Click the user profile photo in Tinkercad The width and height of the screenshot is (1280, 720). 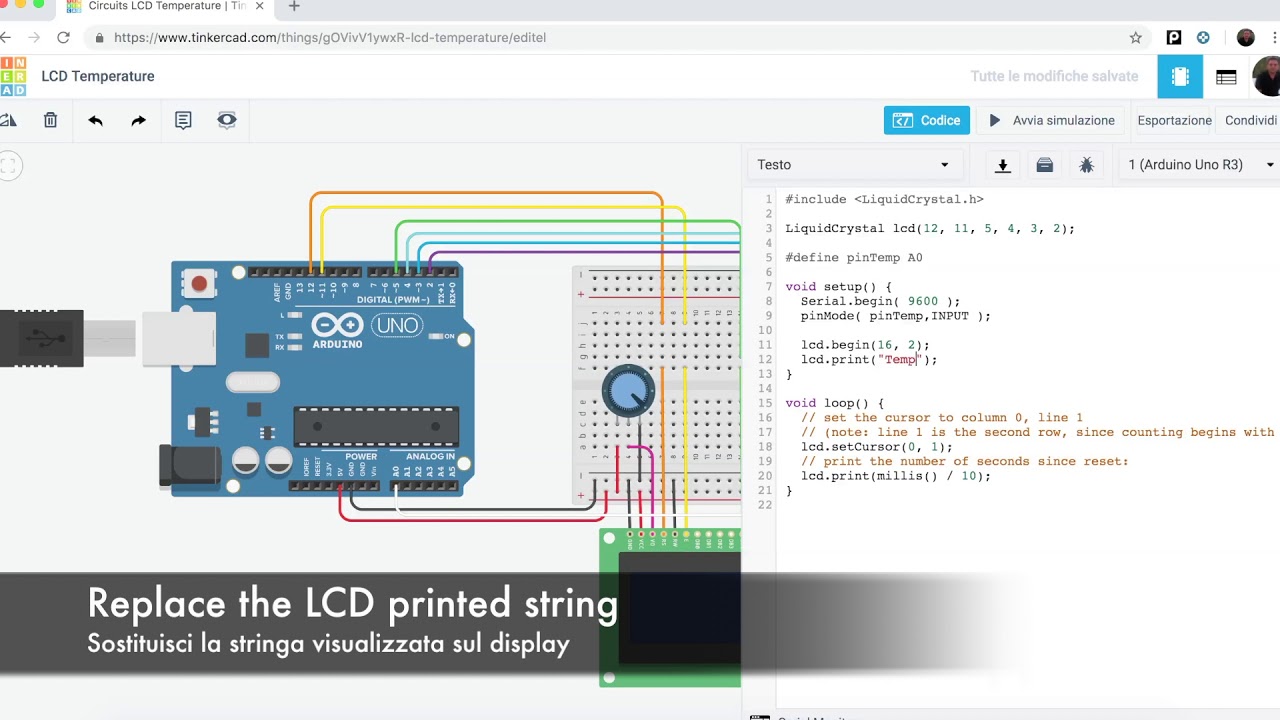click(x=1267, y=76)
